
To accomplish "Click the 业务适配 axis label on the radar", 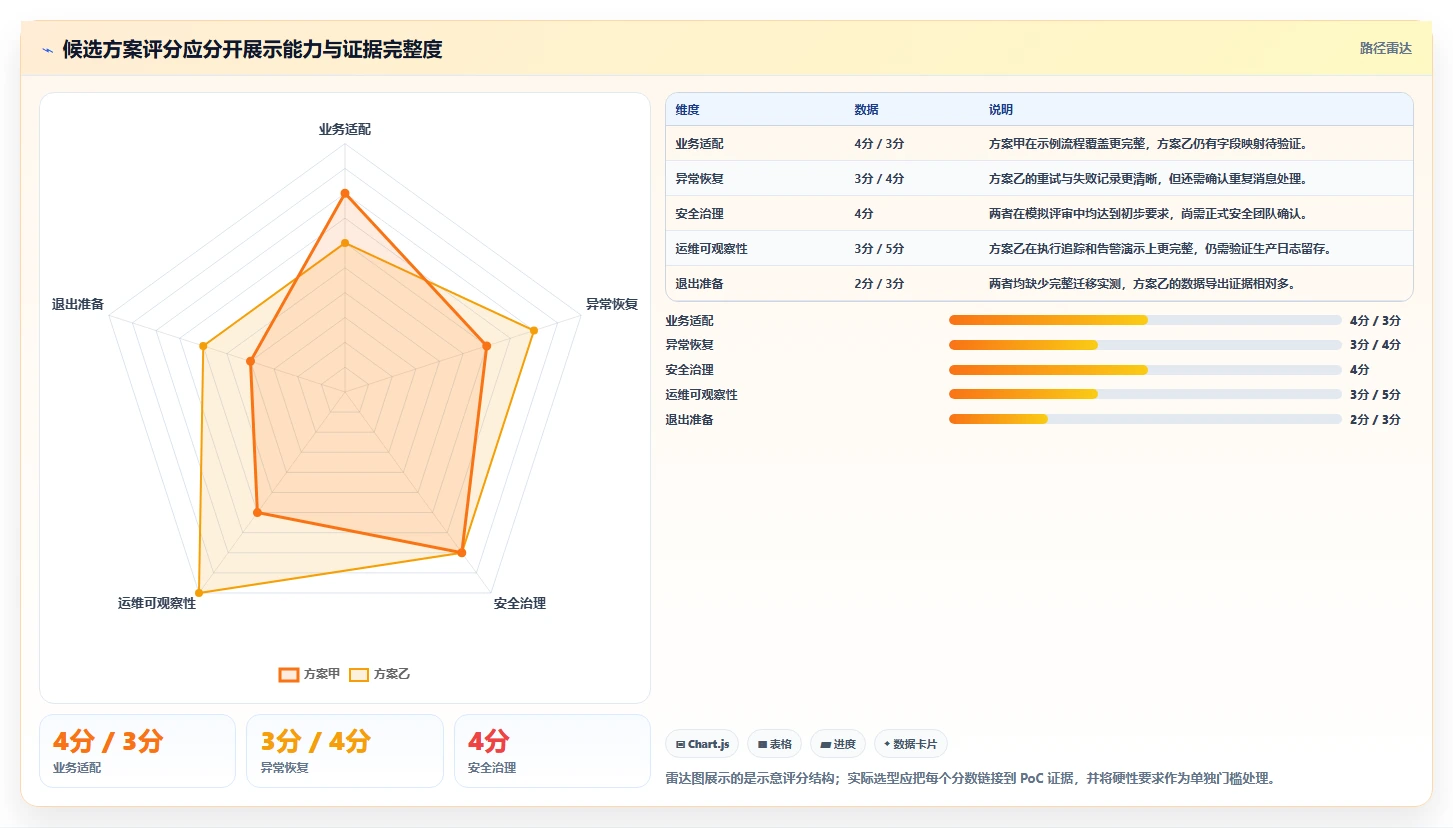I will (344, 129).
